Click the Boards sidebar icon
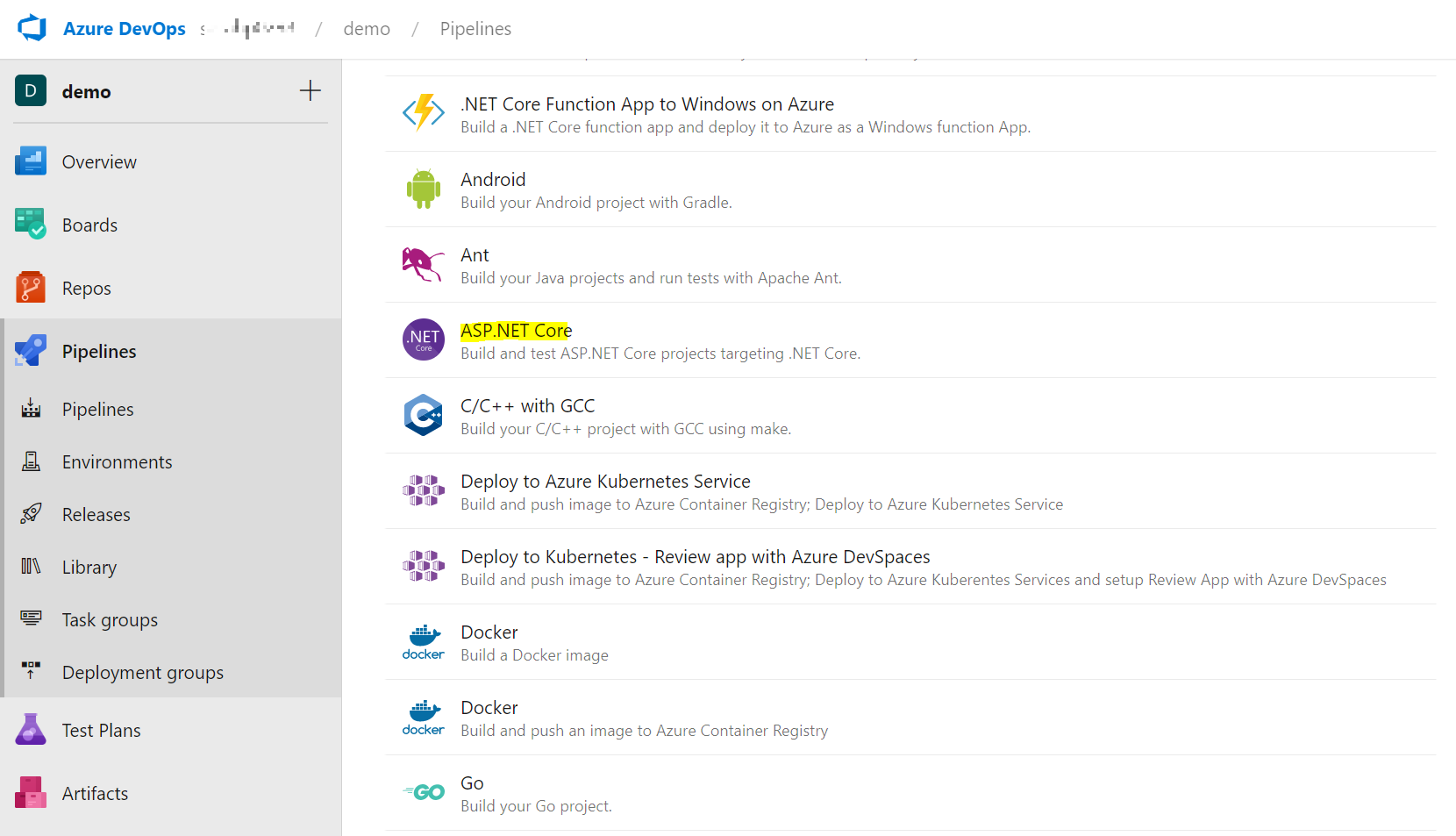Viewport: 1456px width, 836px height. [31, 225]
